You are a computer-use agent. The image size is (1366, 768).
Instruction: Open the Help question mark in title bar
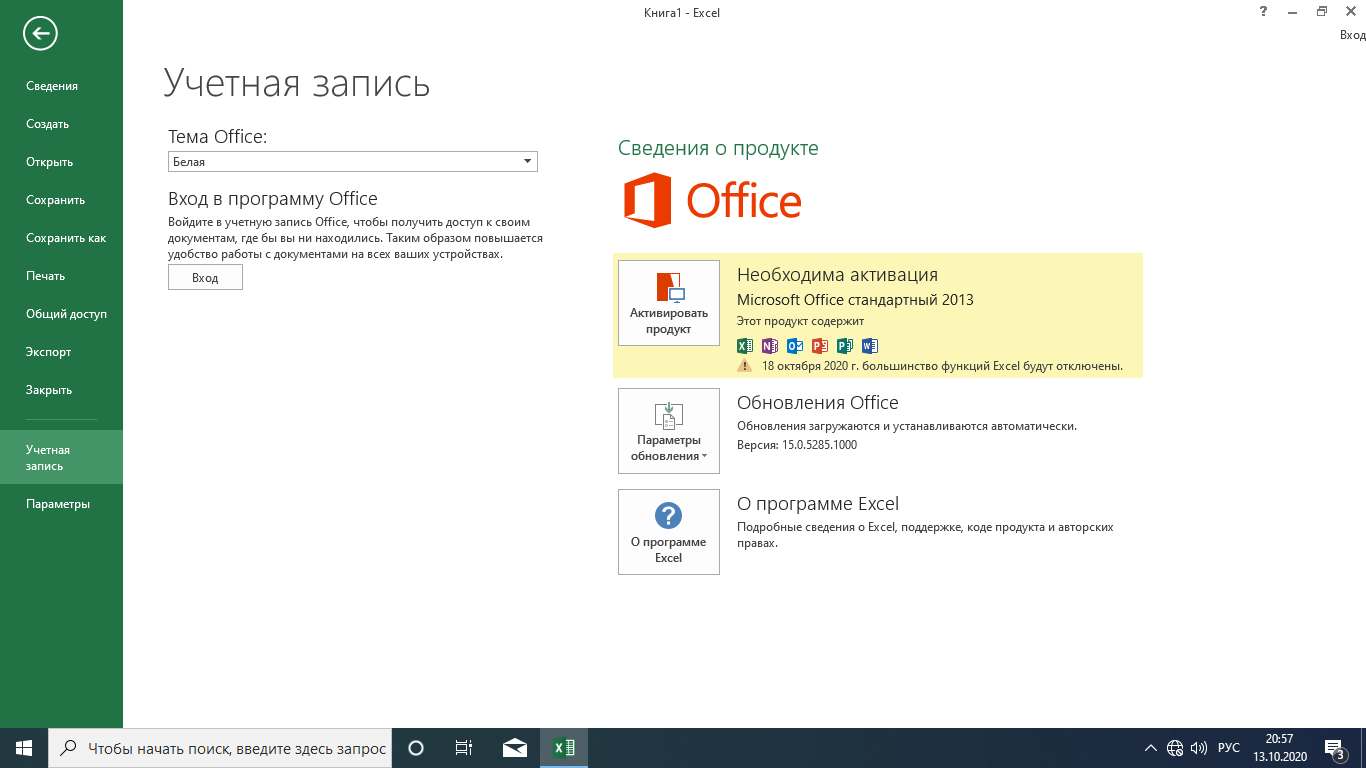click(x=1264, y=12)
